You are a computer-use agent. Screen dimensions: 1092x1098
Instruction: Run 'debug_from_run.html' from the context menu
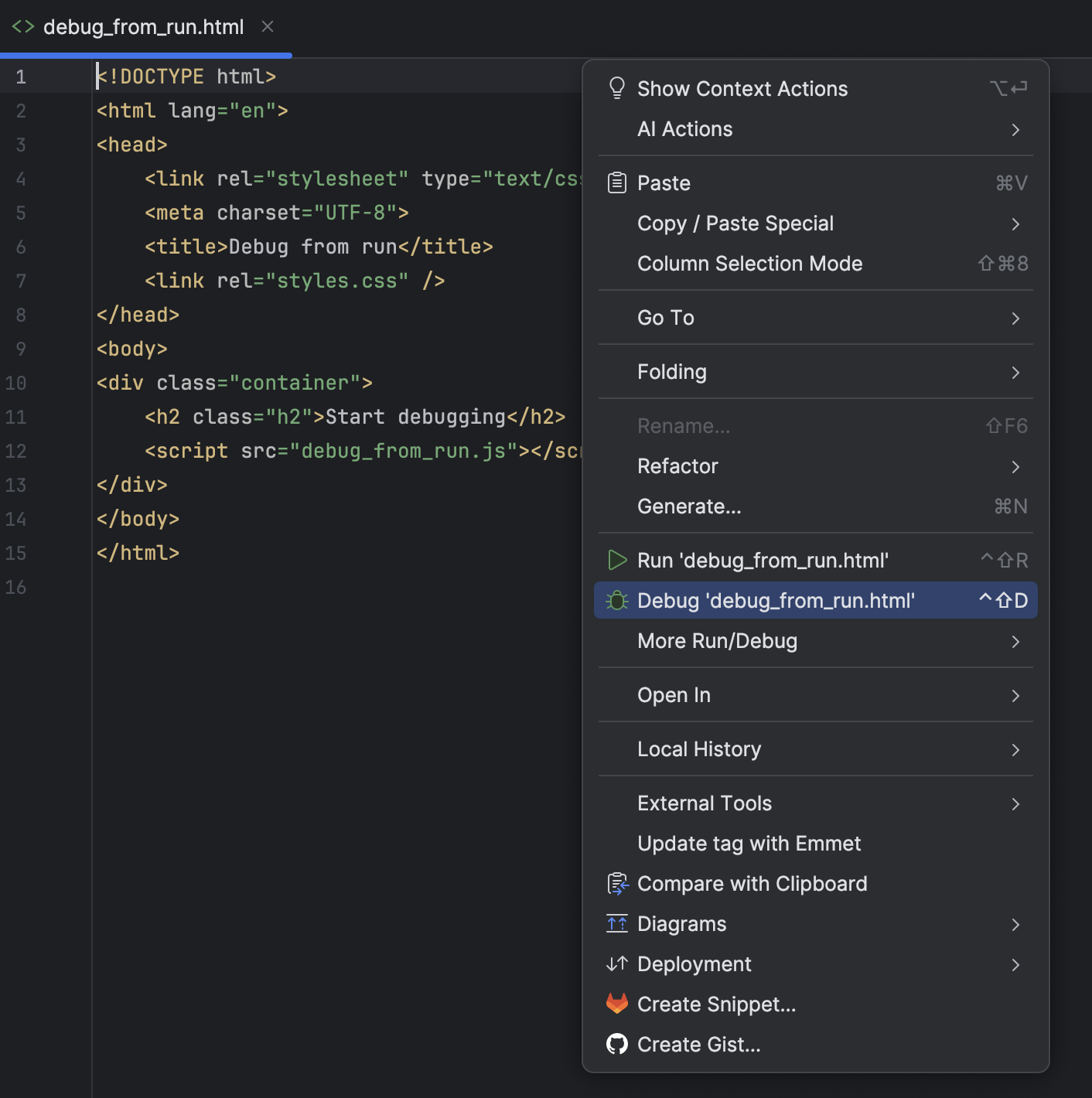(x=815, y=561)
